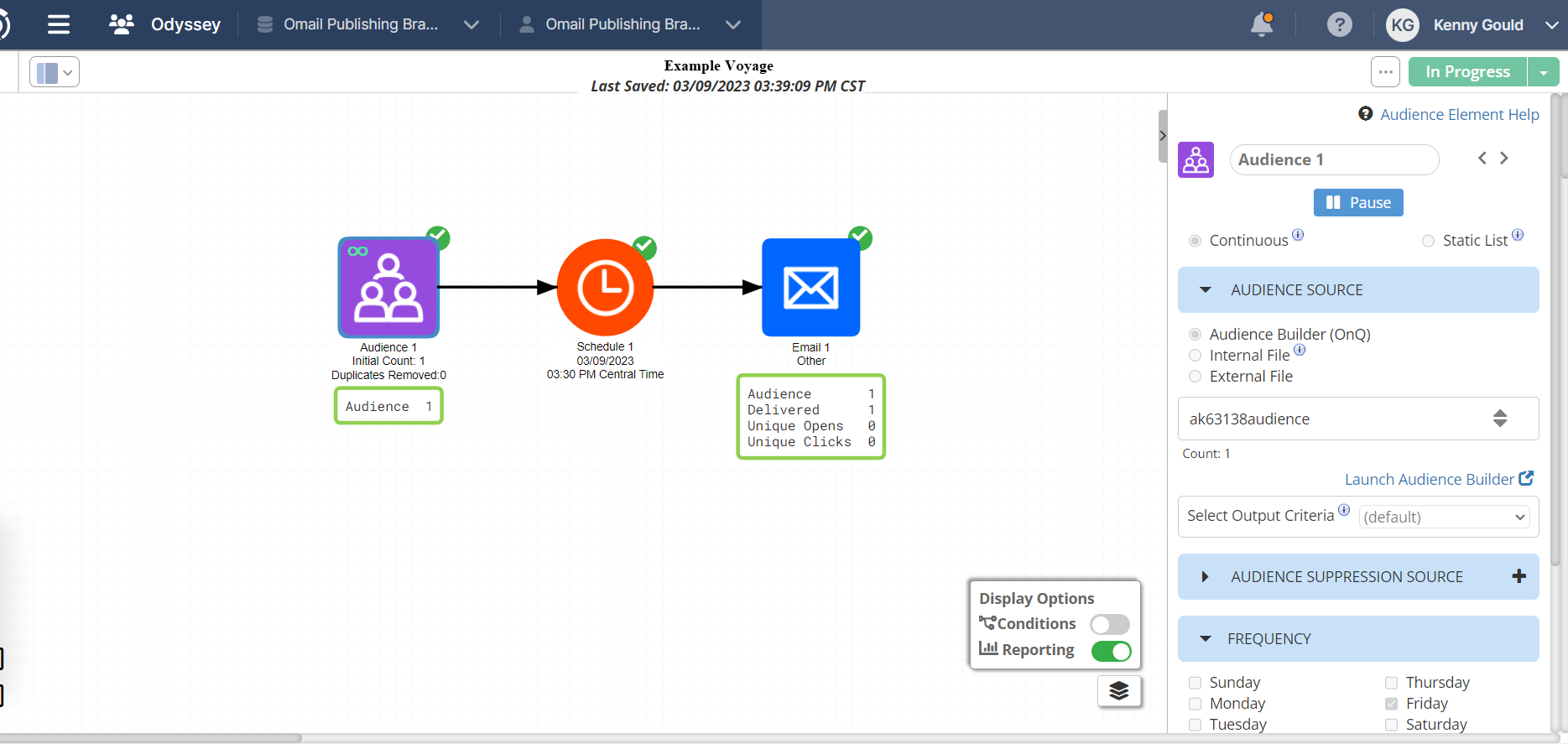Check the Sunday frequency checkbox

[1196, 683]
